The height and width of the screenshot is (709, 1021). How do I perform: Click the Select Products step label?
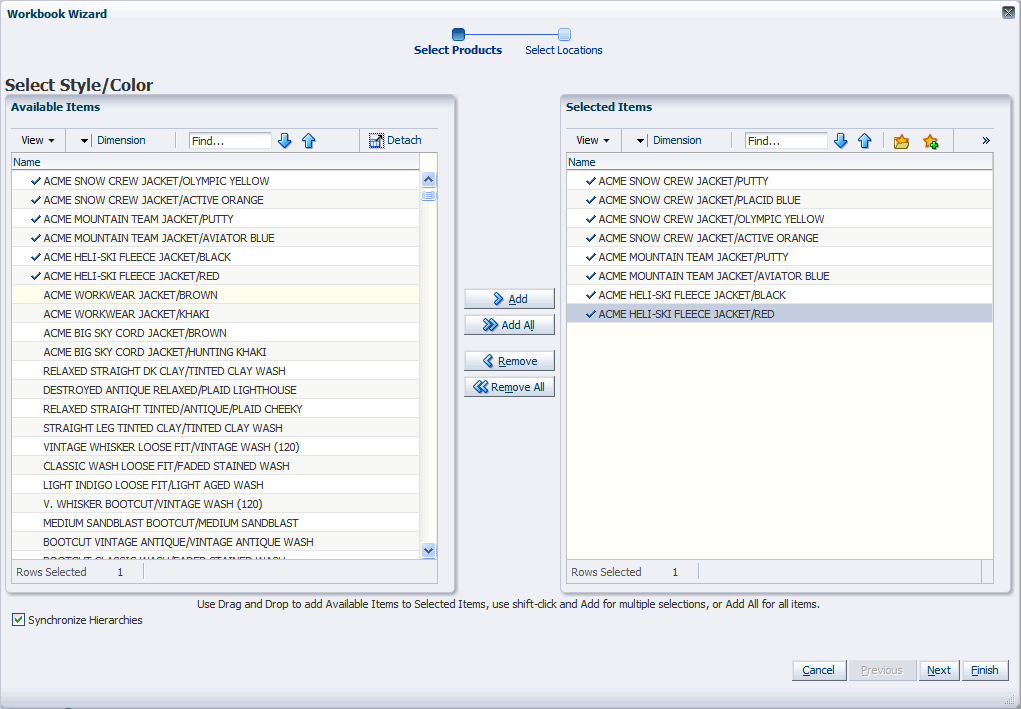[458, 50]
